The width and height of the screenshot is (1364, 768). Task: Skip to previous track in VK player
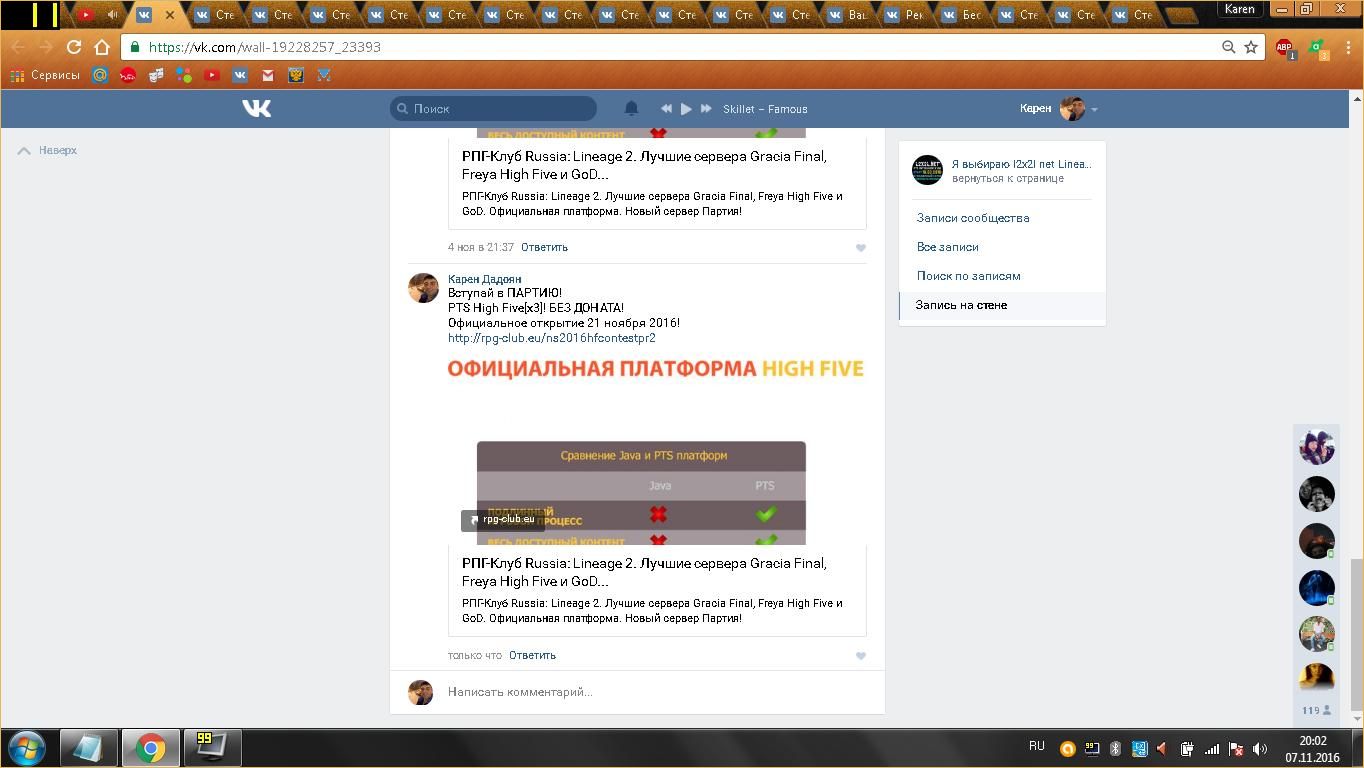(666, 109)
